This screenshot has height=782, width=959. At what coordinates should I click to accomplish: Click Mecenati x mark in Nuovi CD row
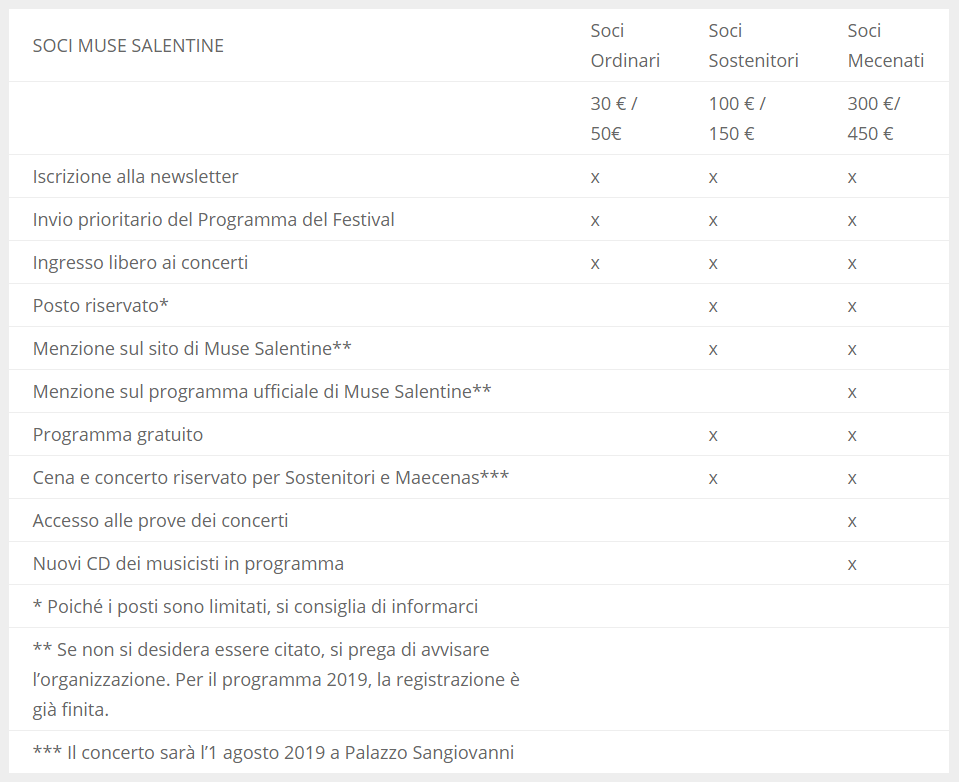(852, 564)
